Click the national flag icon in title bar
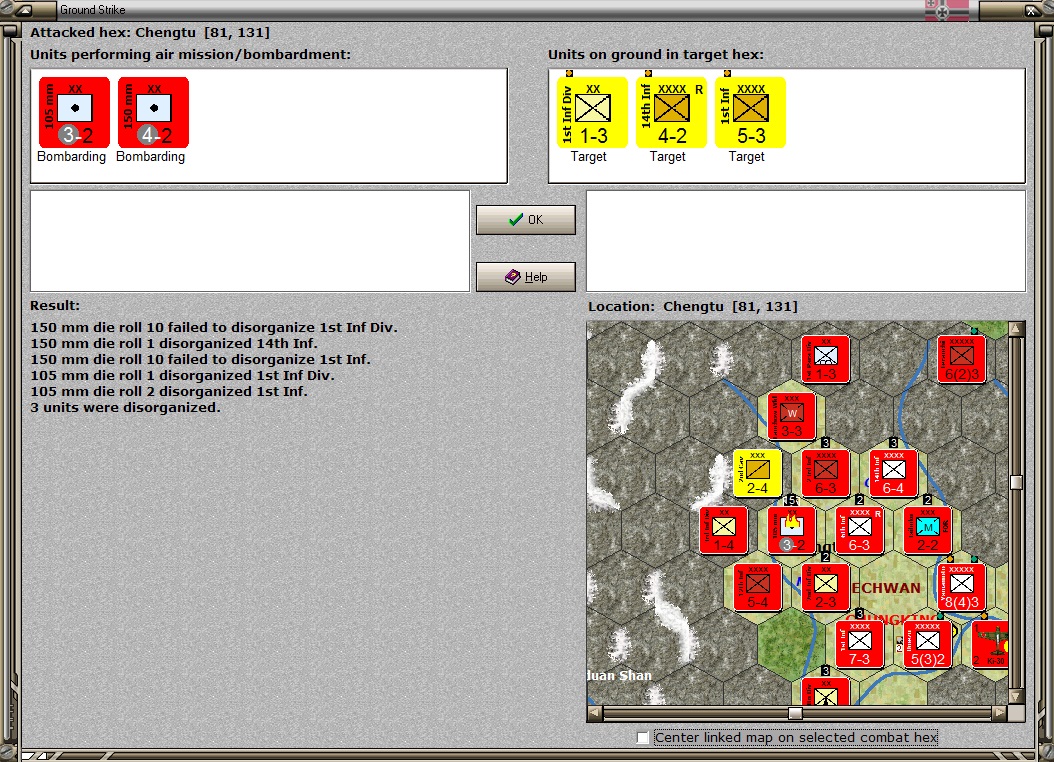 [946, 10]
